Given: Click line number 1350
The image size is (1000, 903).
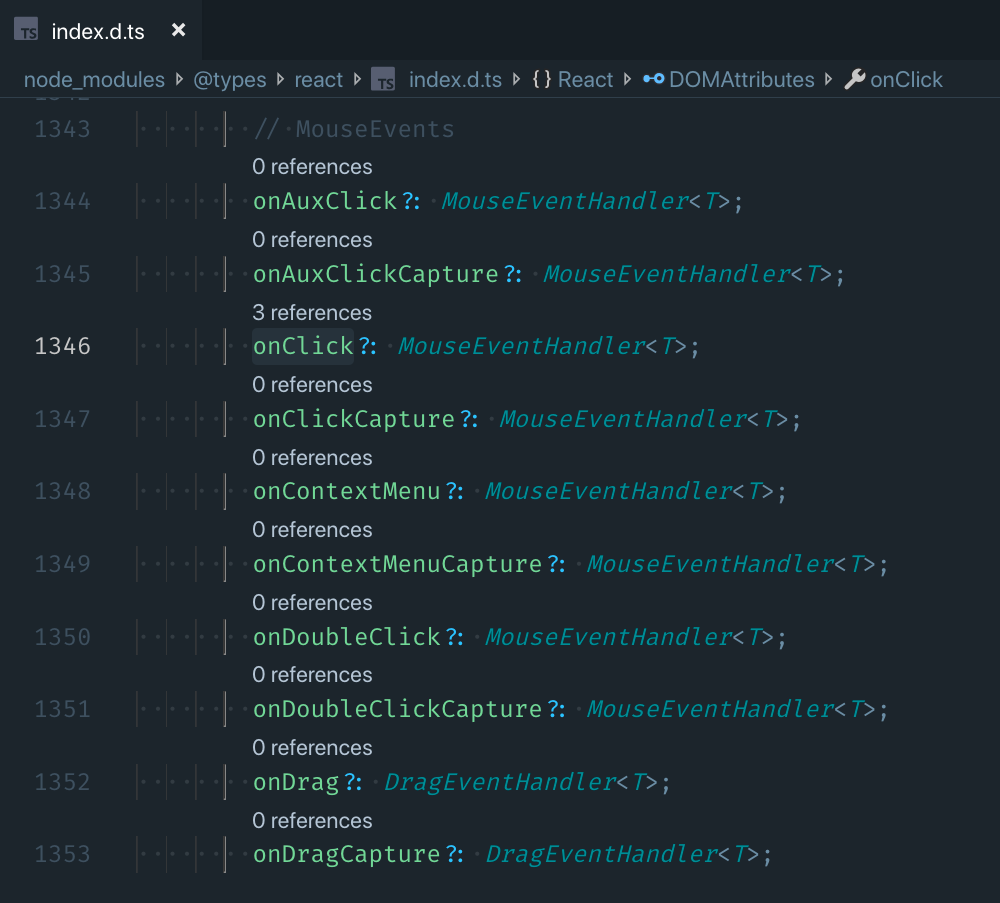Looking at the screenshot, I should click(62, 637).
